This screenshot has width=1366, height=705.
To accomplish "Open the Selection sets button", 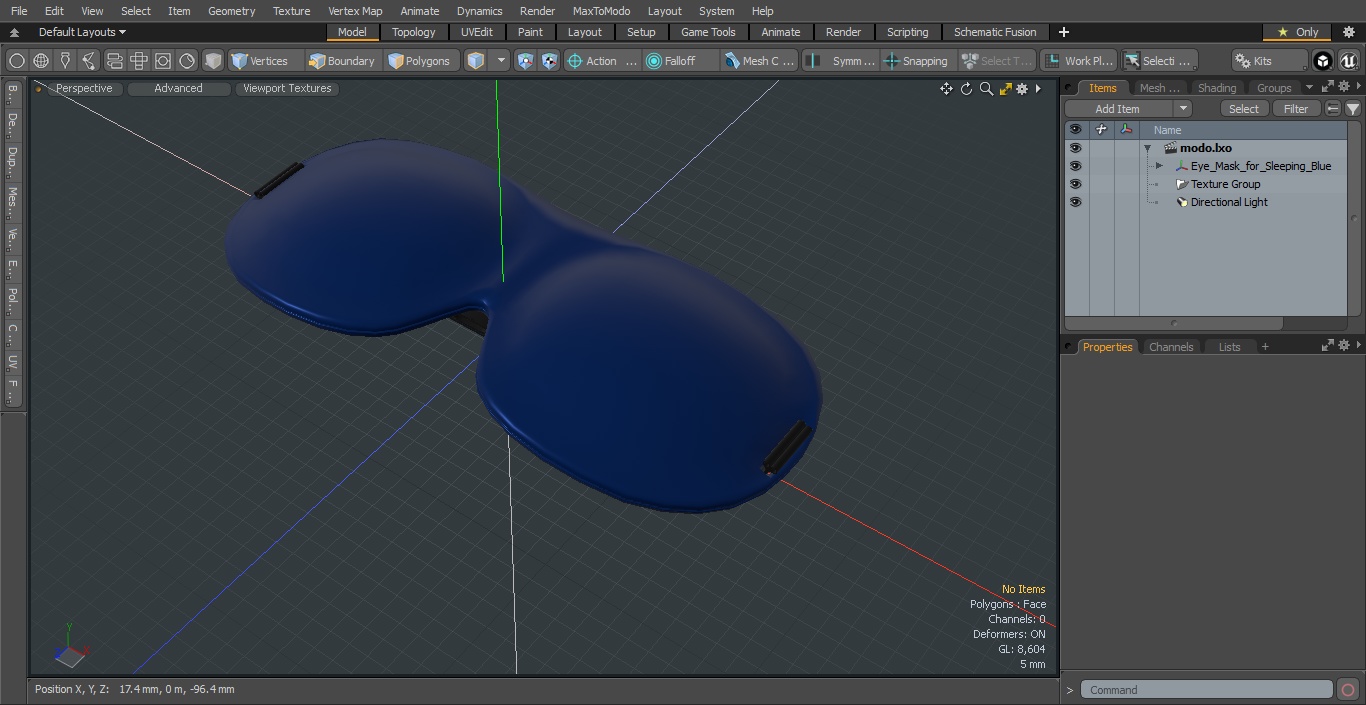I will click(1159, 61).
